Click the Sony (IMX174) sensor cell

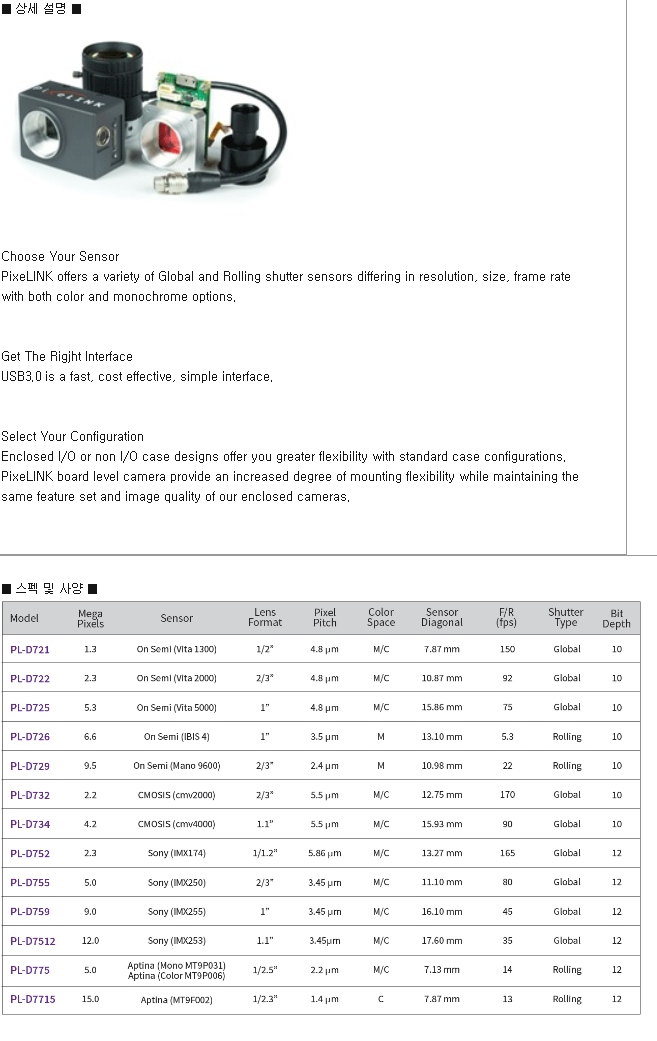click(177, 854)
